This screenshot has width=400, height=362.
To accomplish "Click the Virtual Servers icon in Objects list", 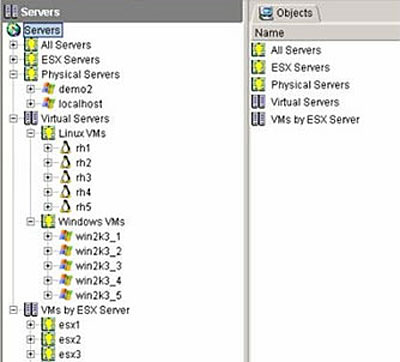I will (259, 102).
